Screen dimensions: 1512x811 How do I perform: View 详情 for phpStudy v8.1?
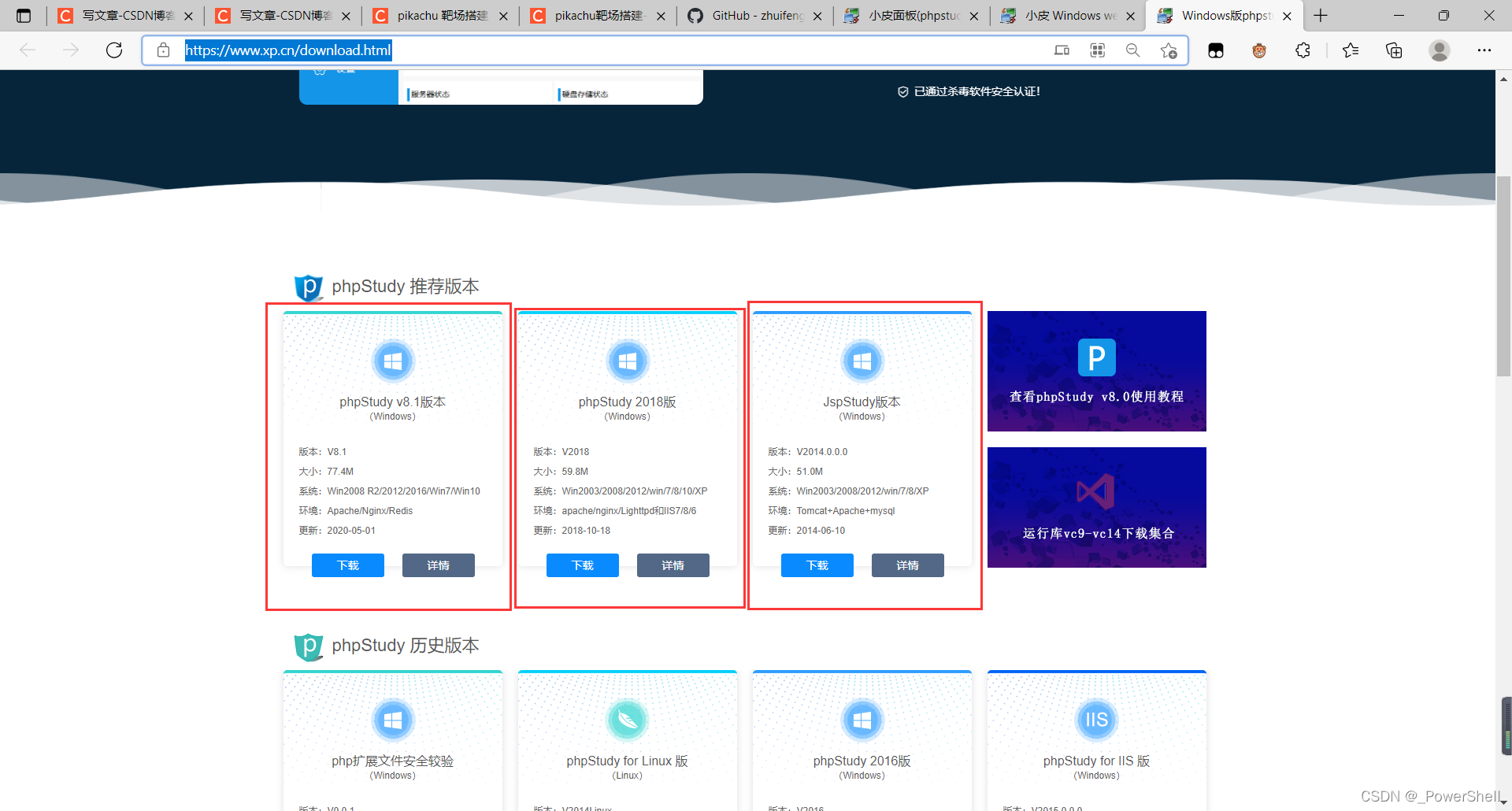coord(439,565)
